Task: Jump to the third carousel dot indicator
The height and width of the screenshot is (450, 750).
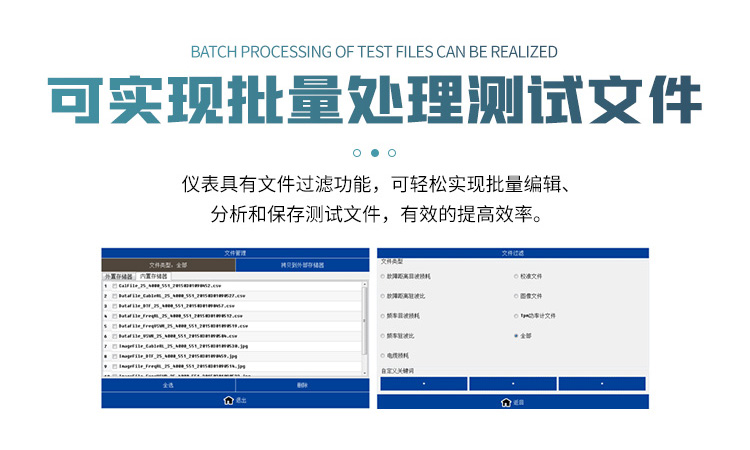Action: (392, 153)
